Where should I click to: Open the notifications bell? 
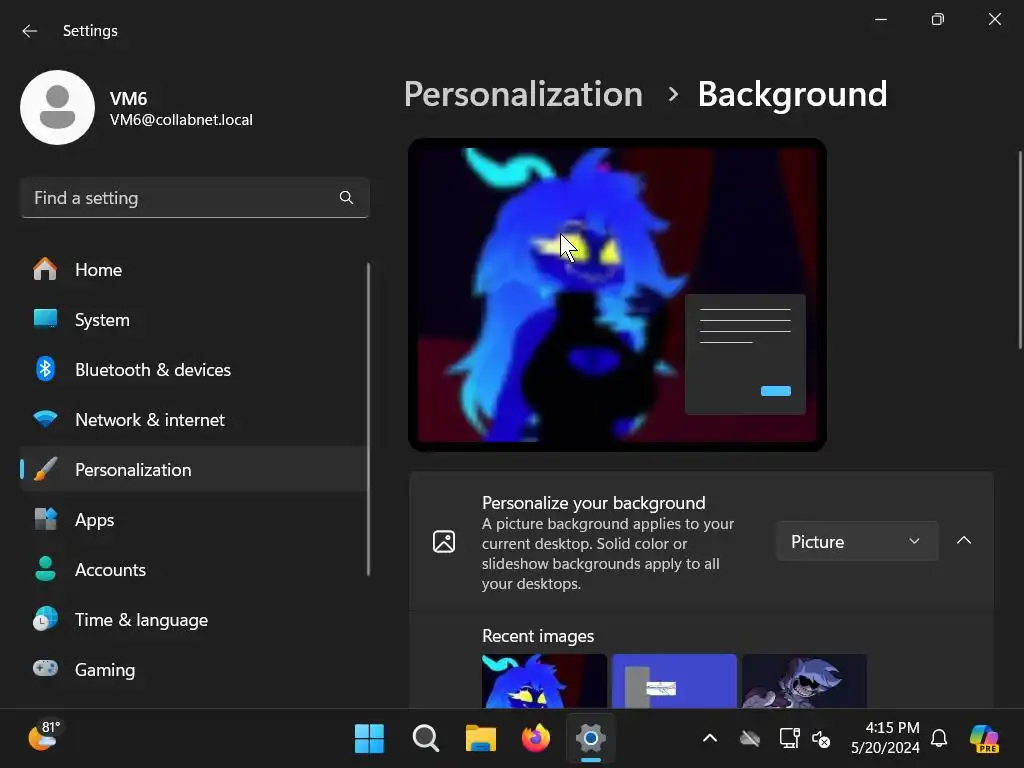tap(939, 738)
